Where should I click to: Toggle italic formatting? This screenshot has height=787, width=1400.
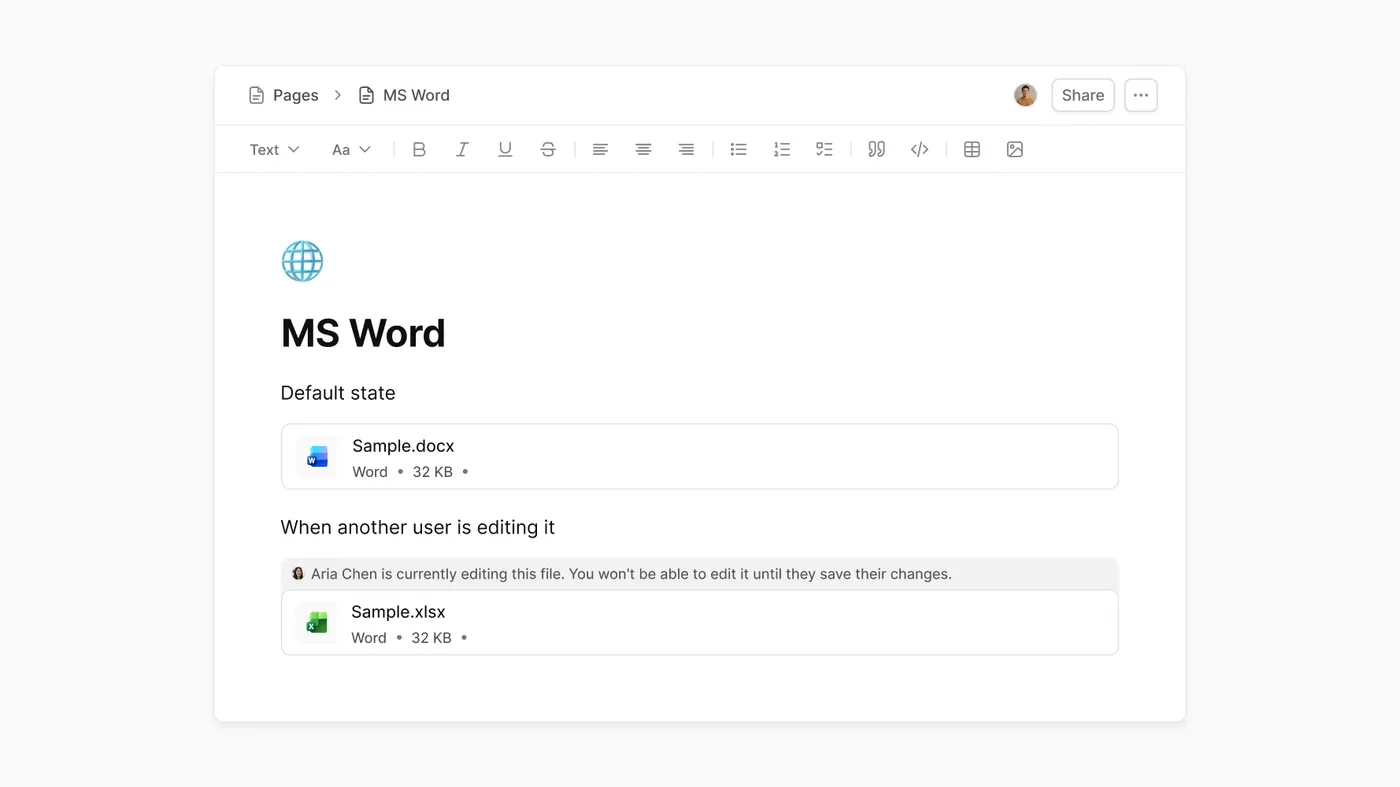[x=462, y=149]
